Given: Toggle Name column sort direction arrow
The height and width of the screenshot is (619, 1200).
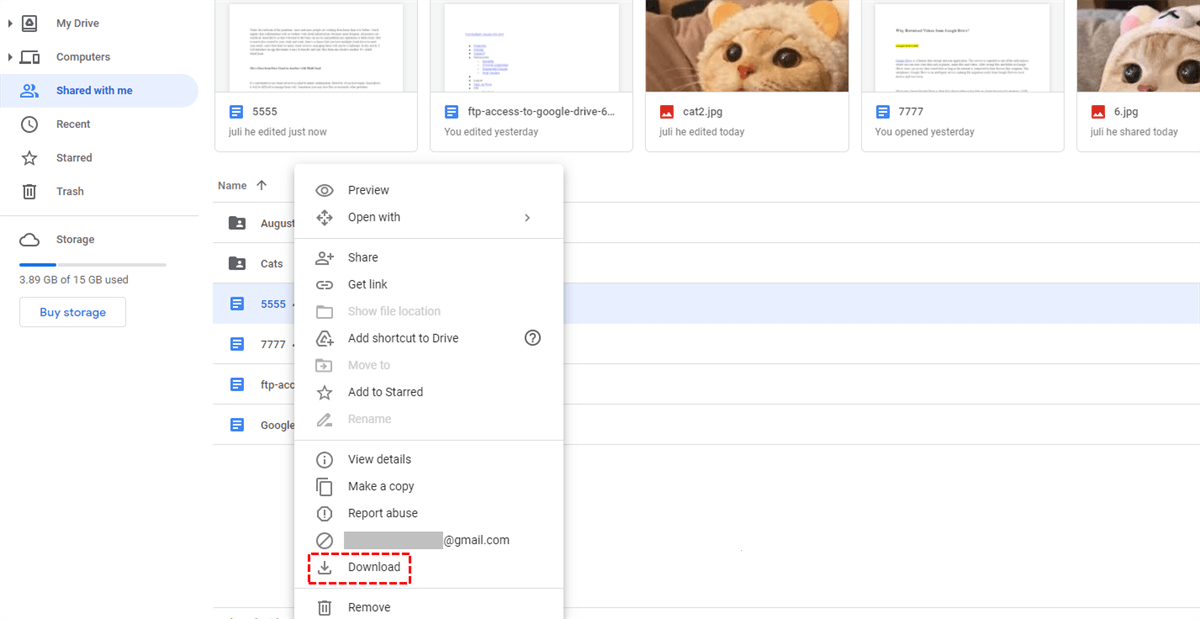Looking at the screenshot, I should (262, 185).
